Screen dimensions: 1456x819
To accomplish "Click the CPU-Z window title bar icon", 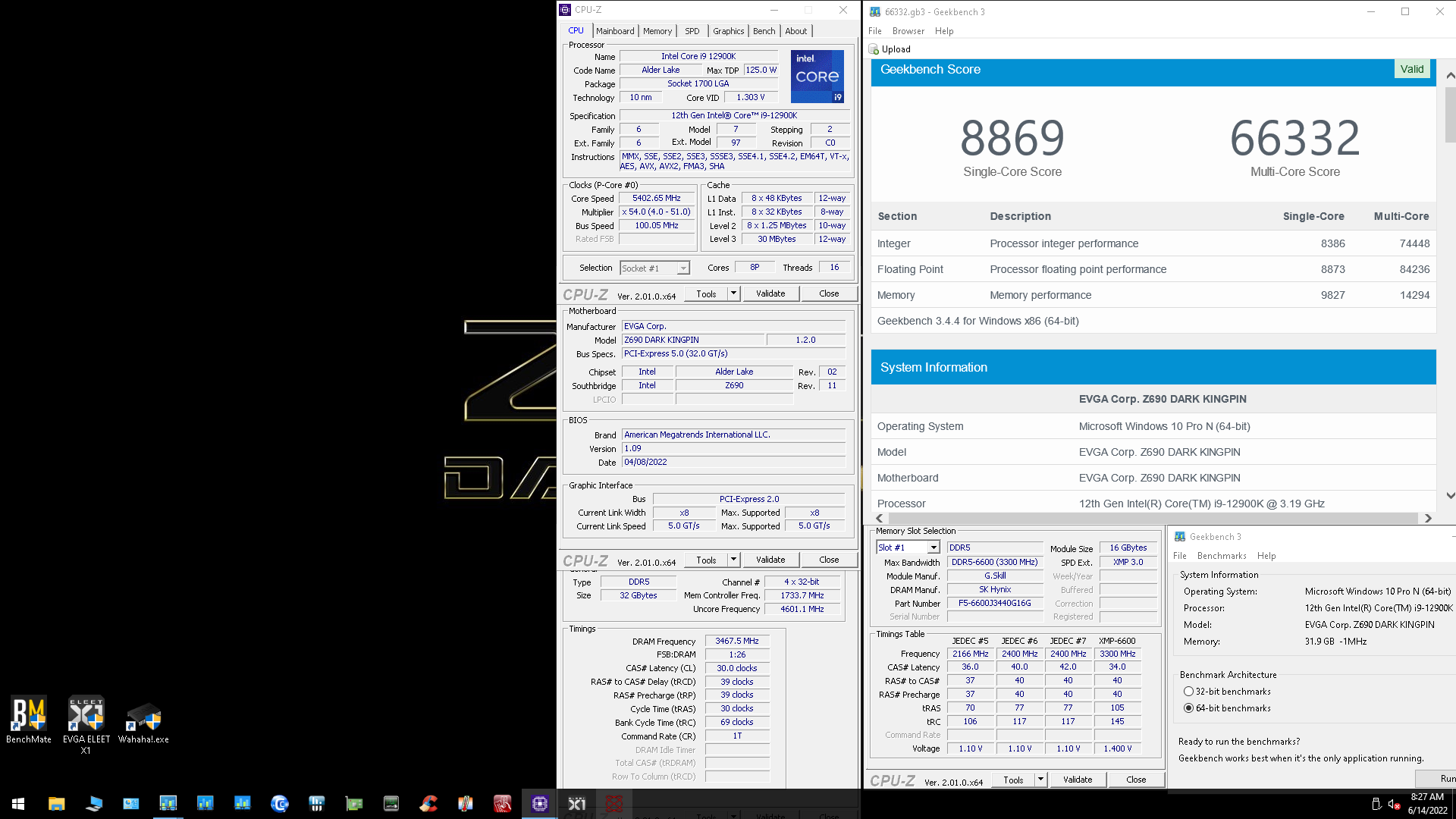I will point(565,10).
